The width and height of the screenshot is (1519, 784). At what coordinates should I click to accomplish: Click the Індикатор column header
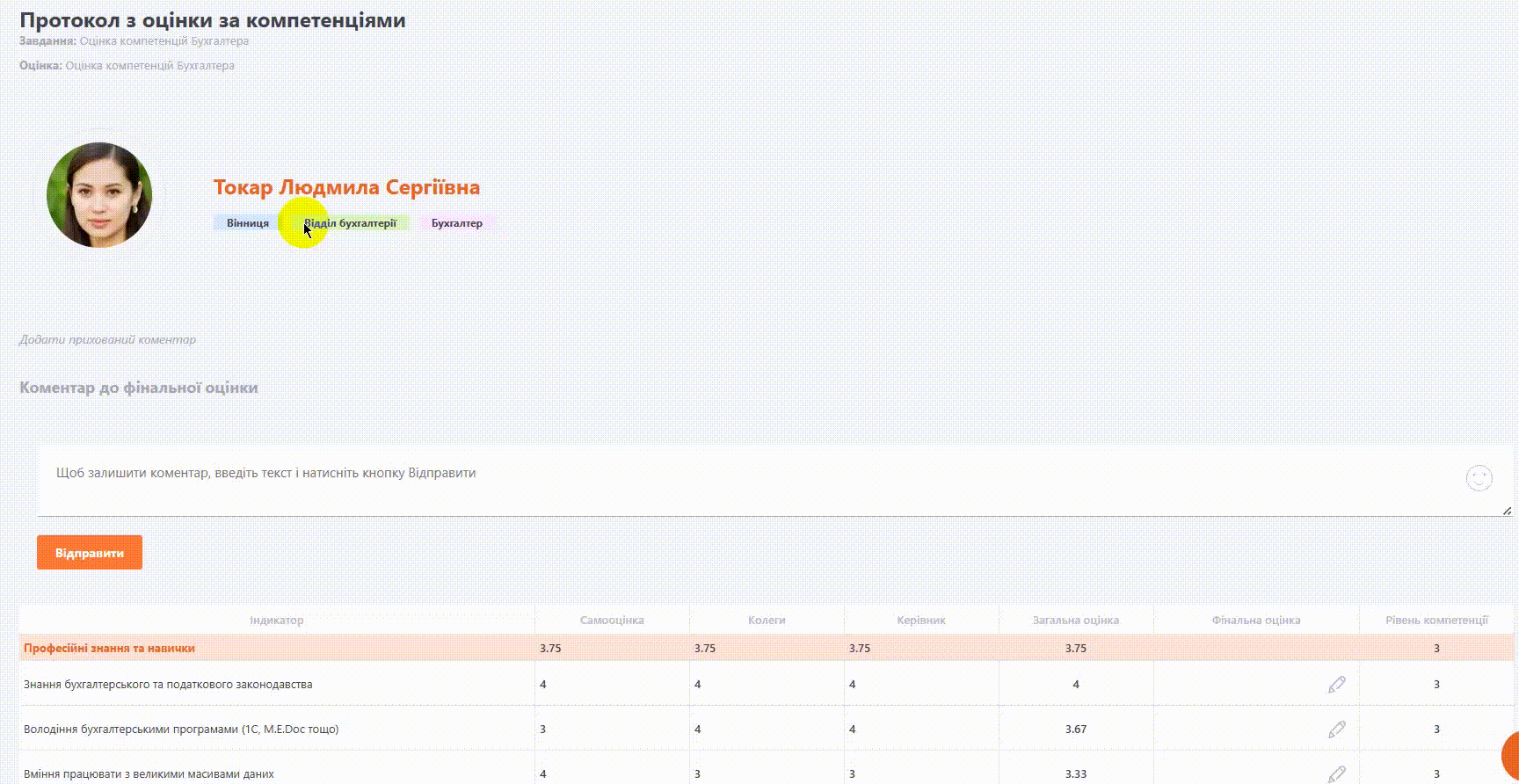point(276,621)
